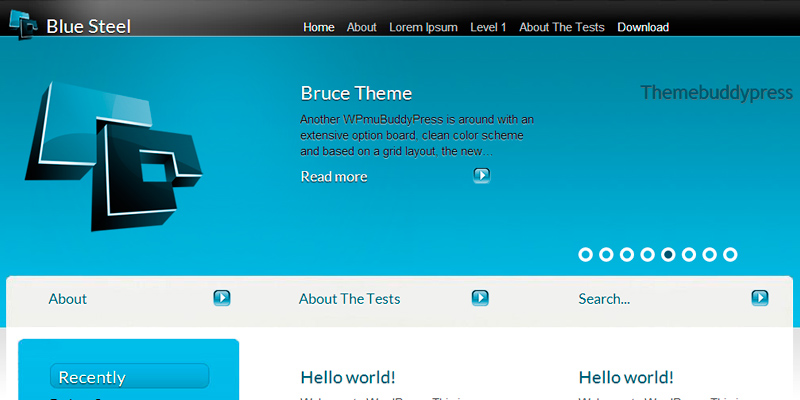
Task: Click the play arrow icon beside Read more
Action: pyautogui.click(x=482, y=176)
